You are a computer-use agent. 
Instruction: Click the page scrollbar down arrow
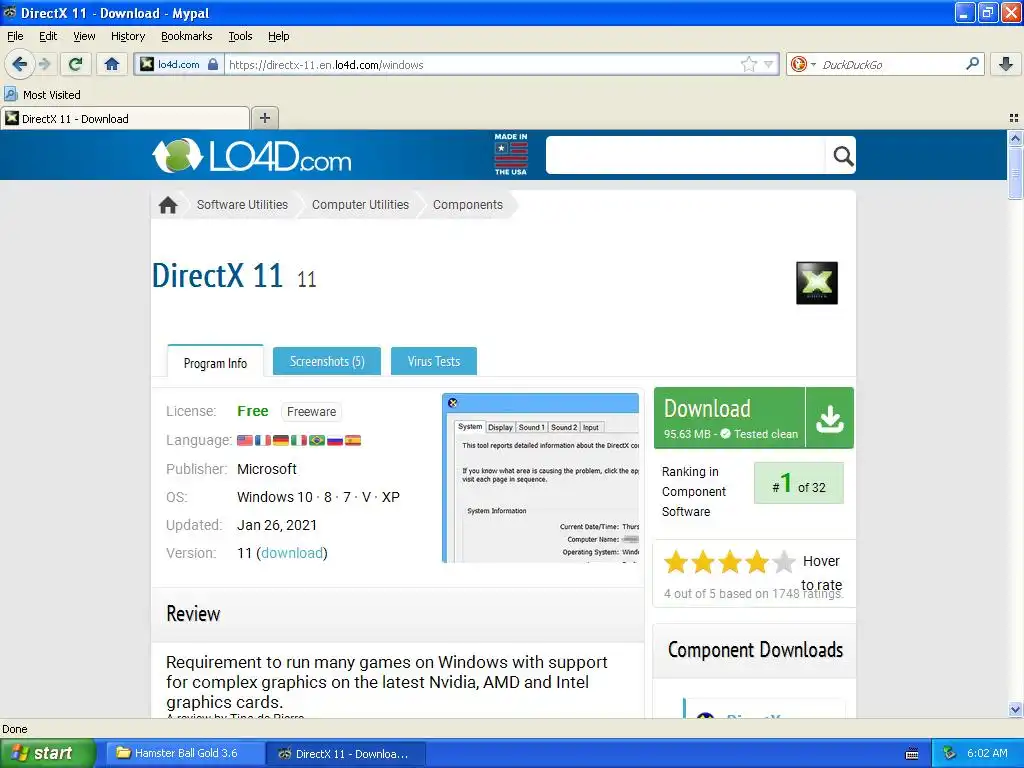[1015, 709]
